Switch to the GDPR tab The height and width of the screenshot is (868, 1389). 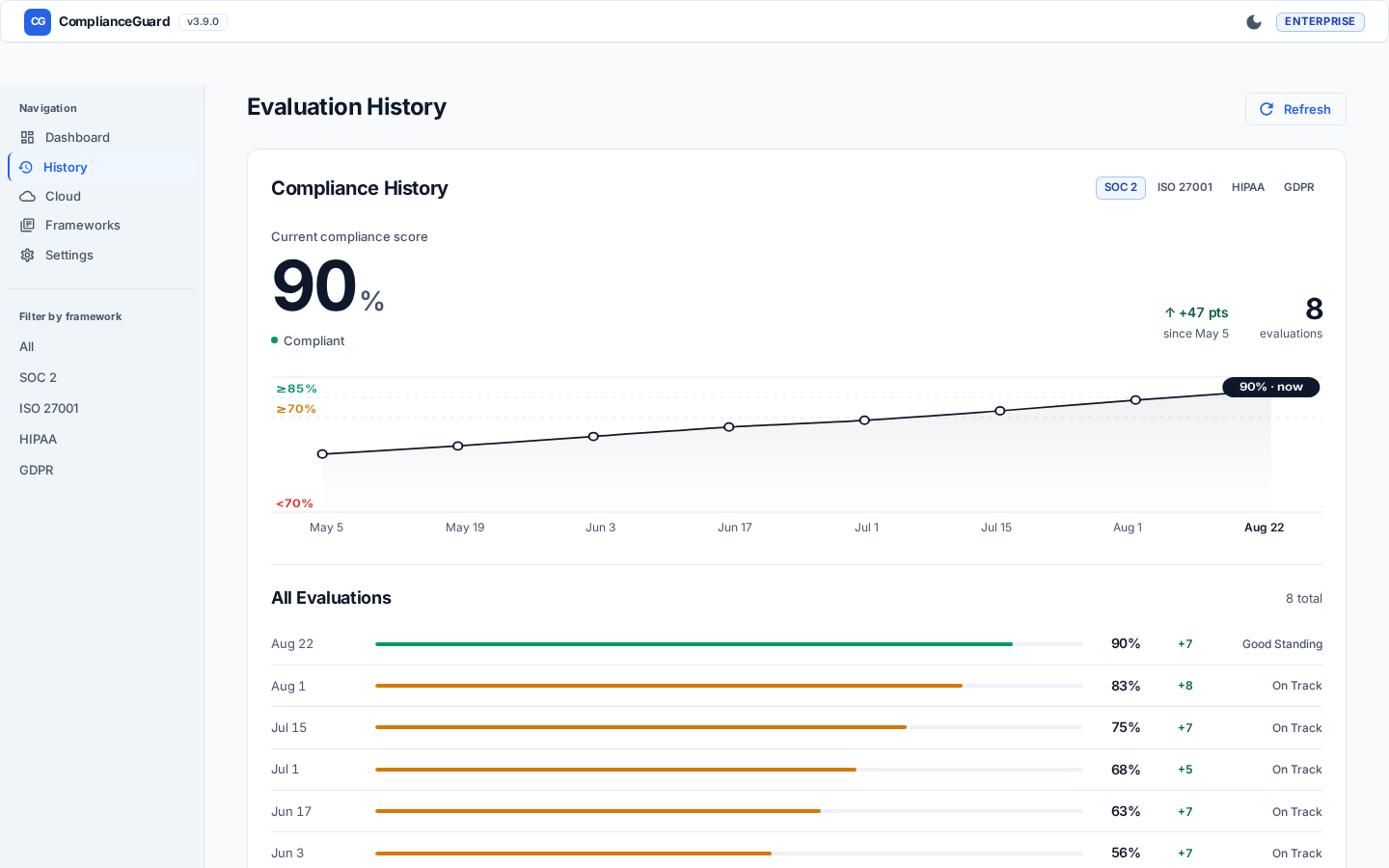click(1299, 187)
